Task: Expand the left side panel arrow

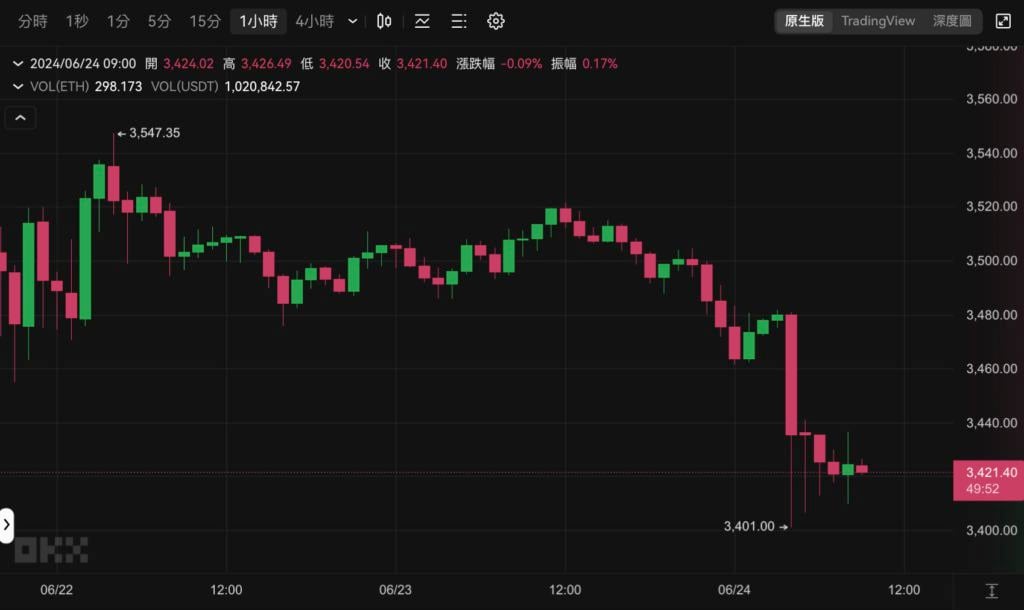Action: pos(6,524)
